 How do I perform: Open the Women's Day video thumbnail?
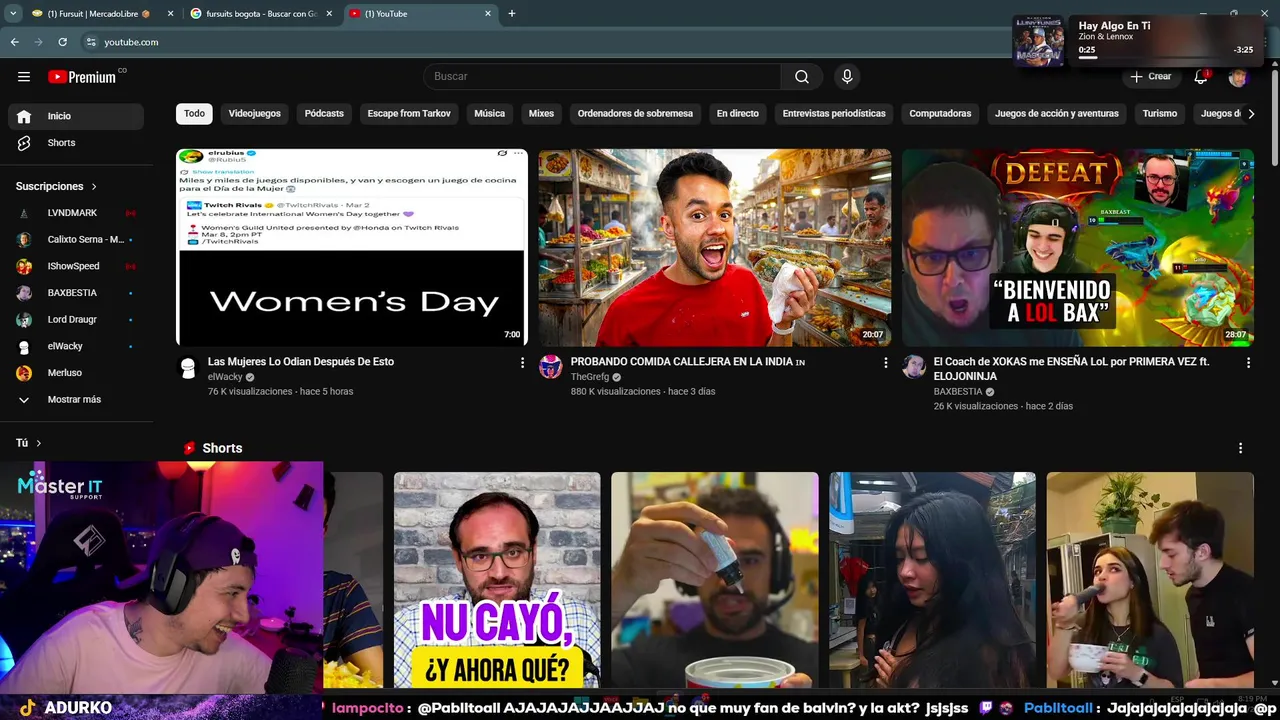point(352,248)
